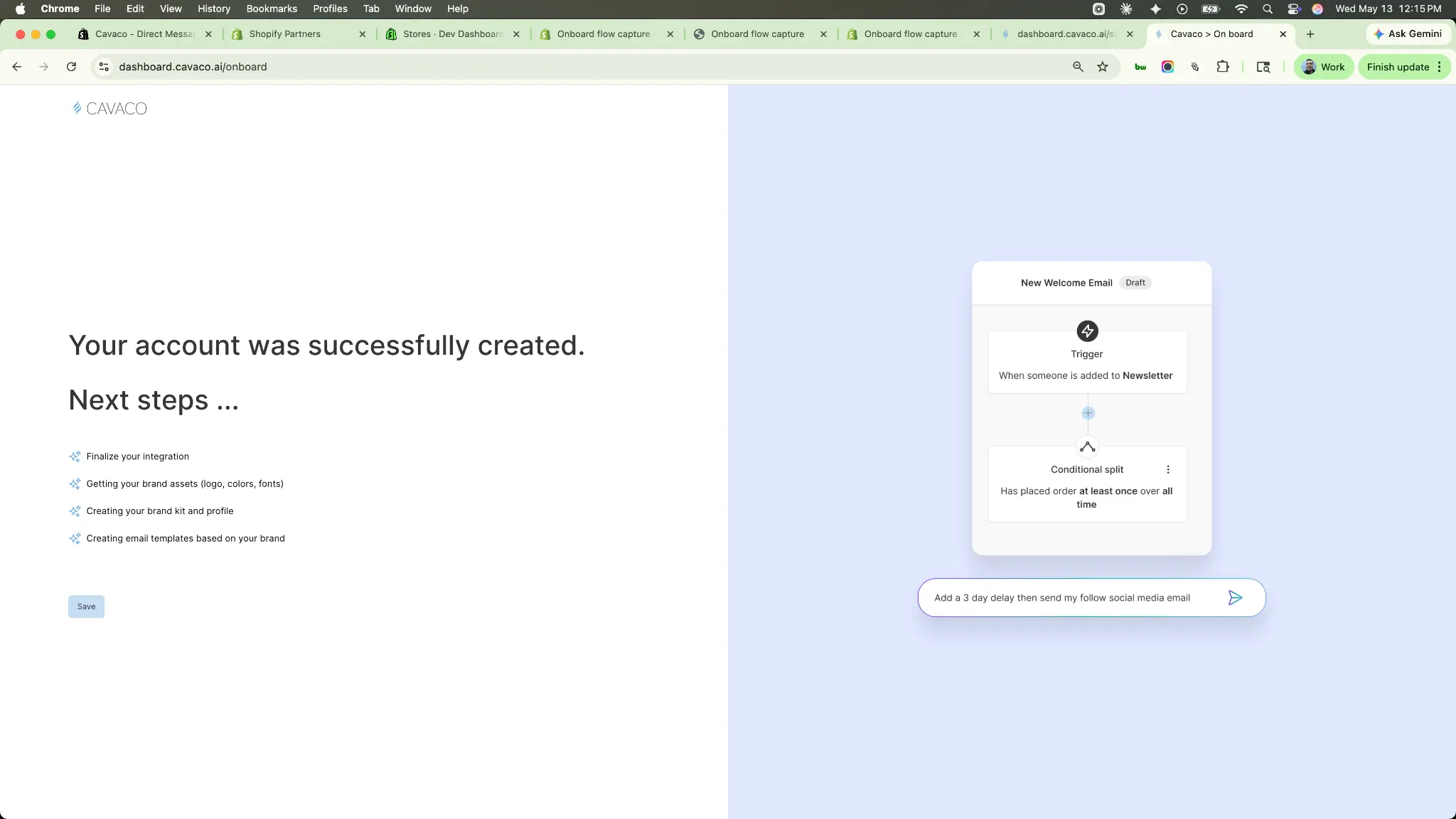
Task: Open the Chrome three-dot menu beside Finish update
Action: [1440, 67]
